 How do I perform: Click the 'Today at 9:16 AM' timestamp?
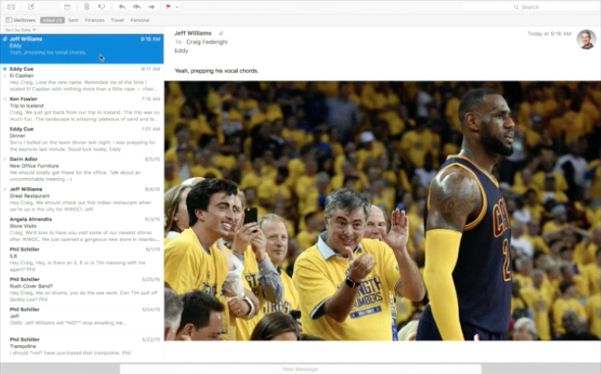tap(549, 34)
